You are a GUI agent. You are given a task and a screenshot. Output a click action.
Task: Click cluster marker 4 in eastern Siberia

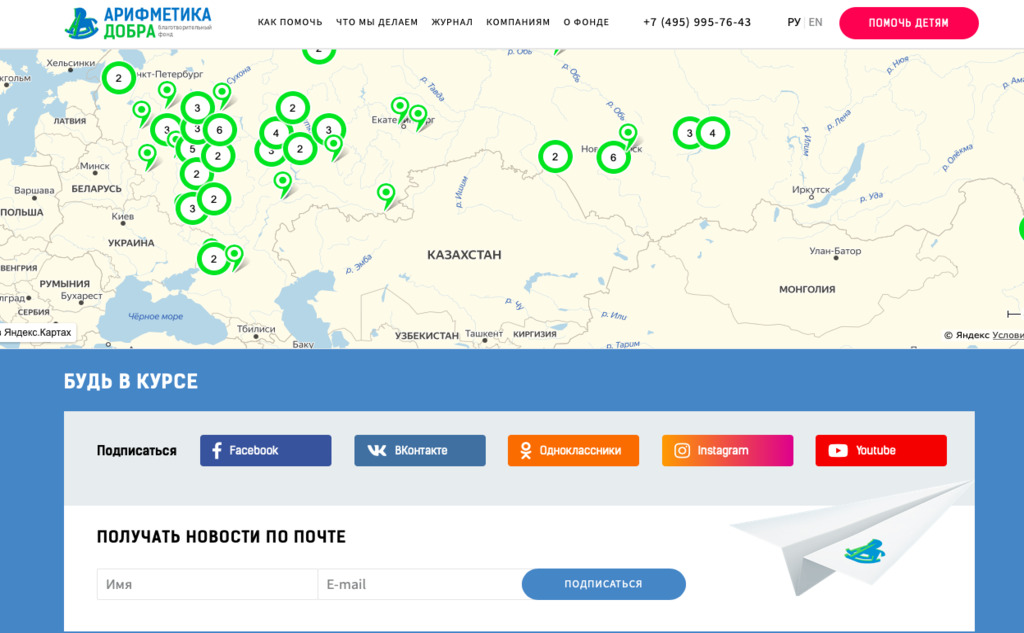coord(713,132)
